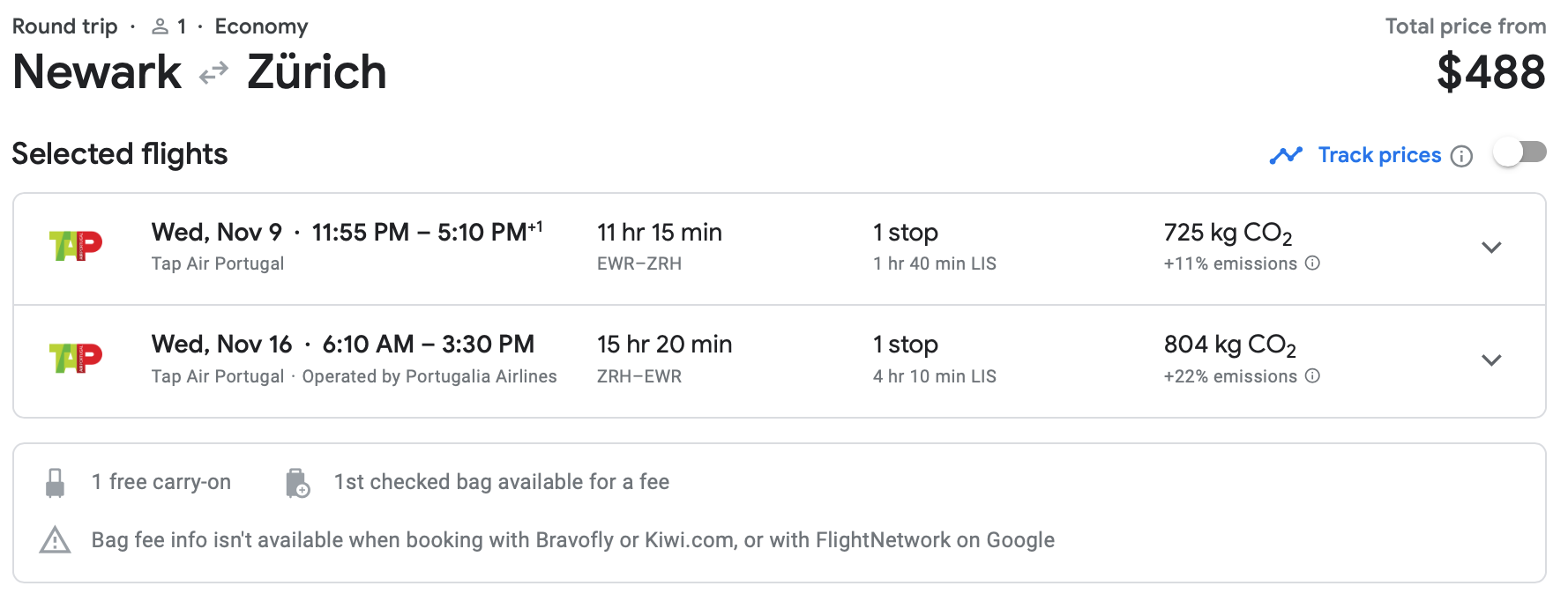The height and width of the screenshot is (601, 1568).
Task: Expand the Nov 16 return flight details
Action: 1491,360
